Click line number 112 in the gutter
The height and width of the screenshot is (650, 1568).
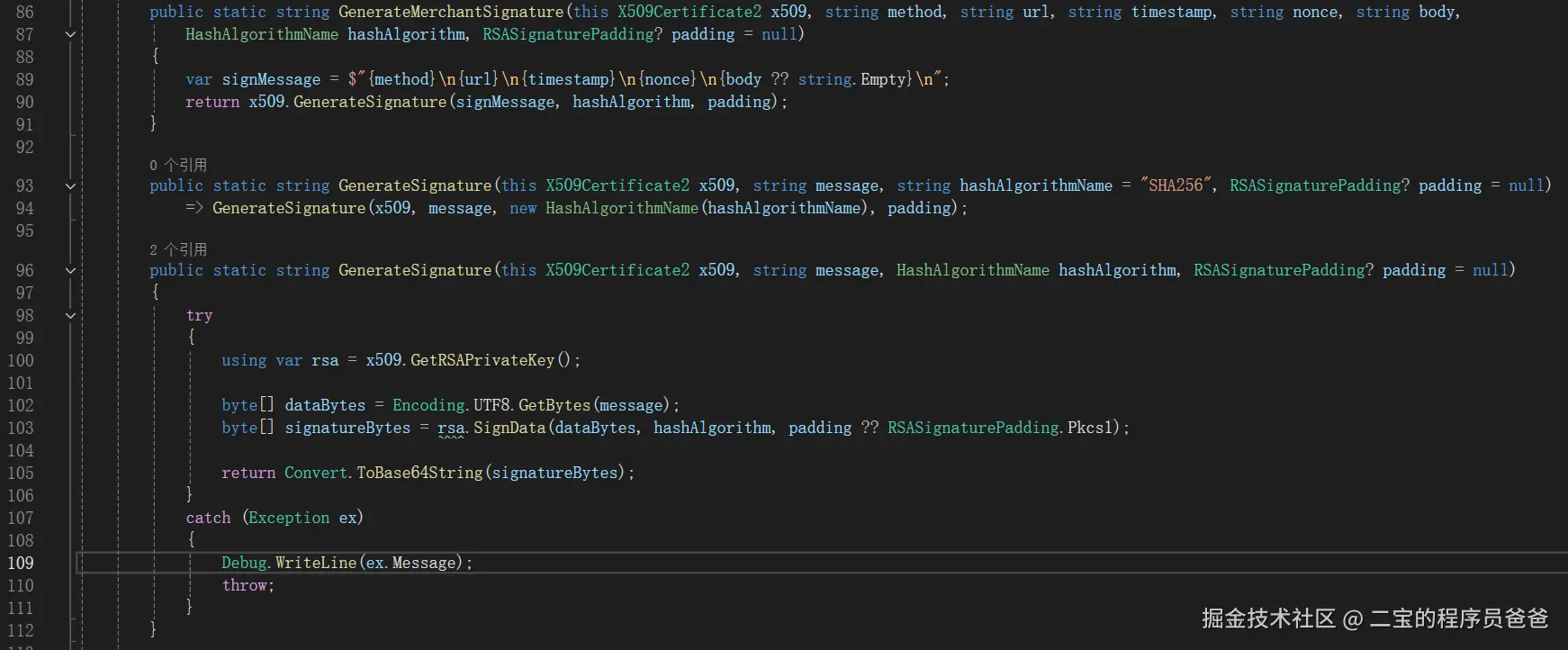21,630
